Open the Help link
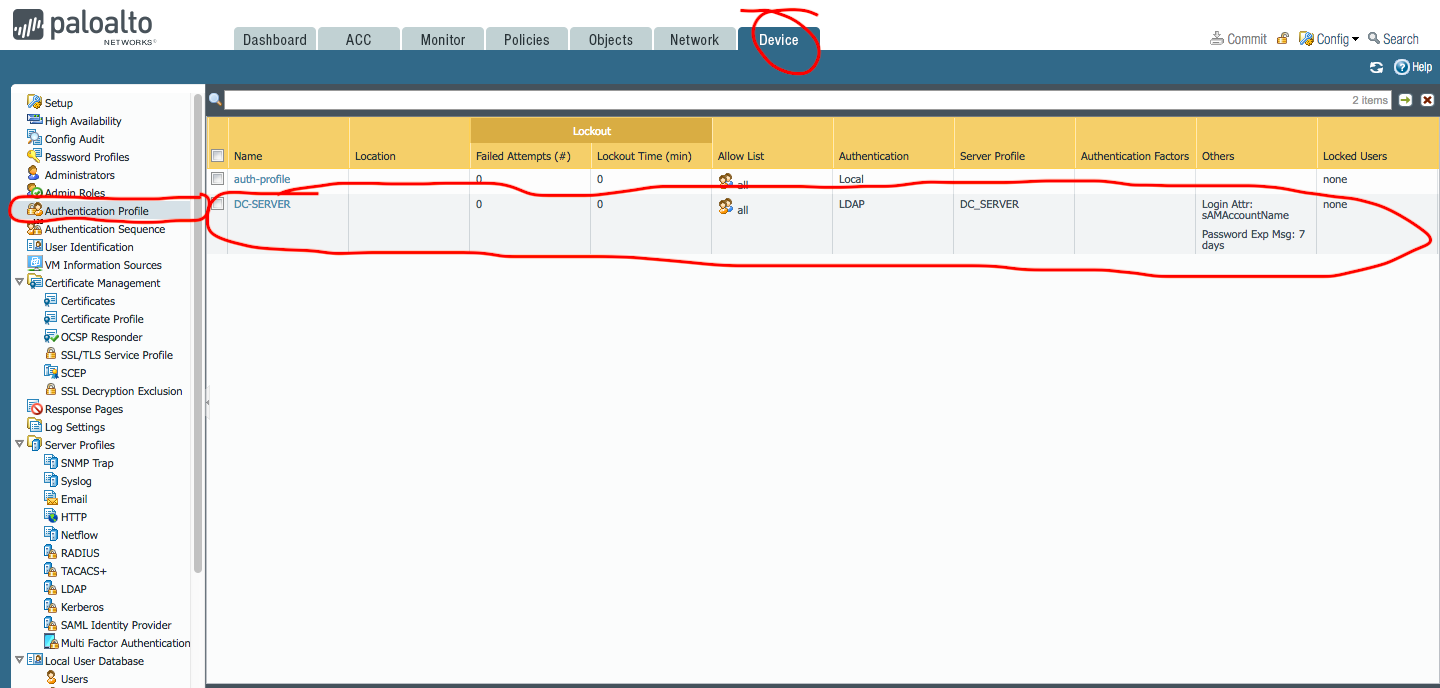 [1413, 67]
